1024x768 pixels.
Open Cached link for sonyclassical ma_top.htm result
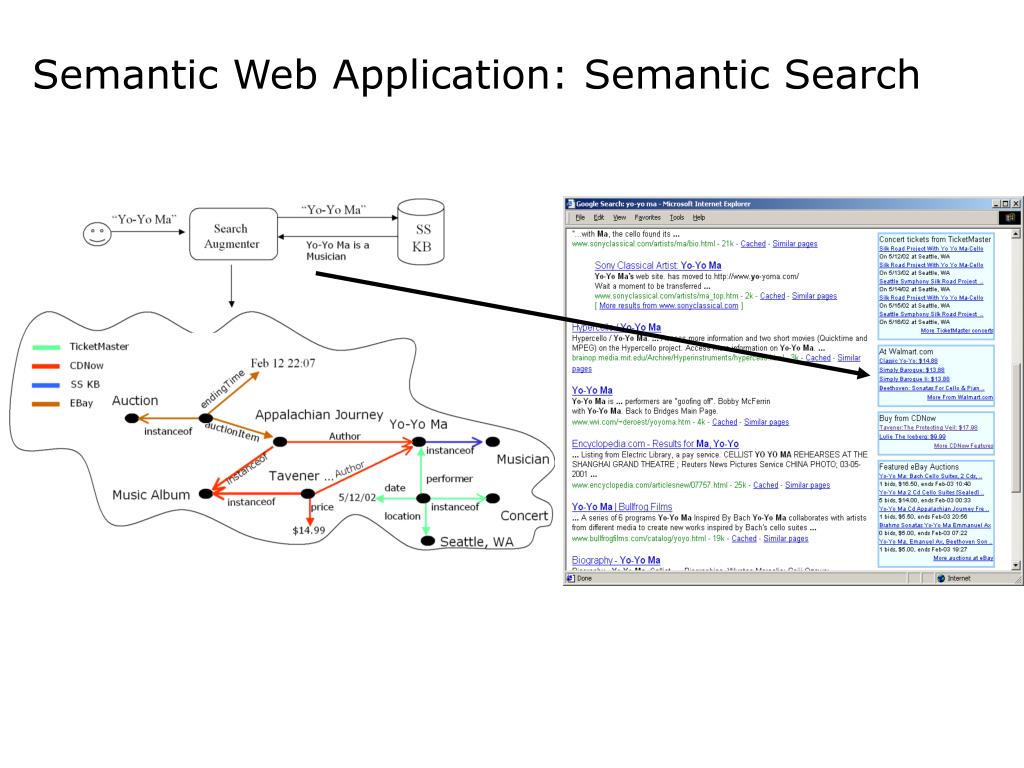(773, 296)
